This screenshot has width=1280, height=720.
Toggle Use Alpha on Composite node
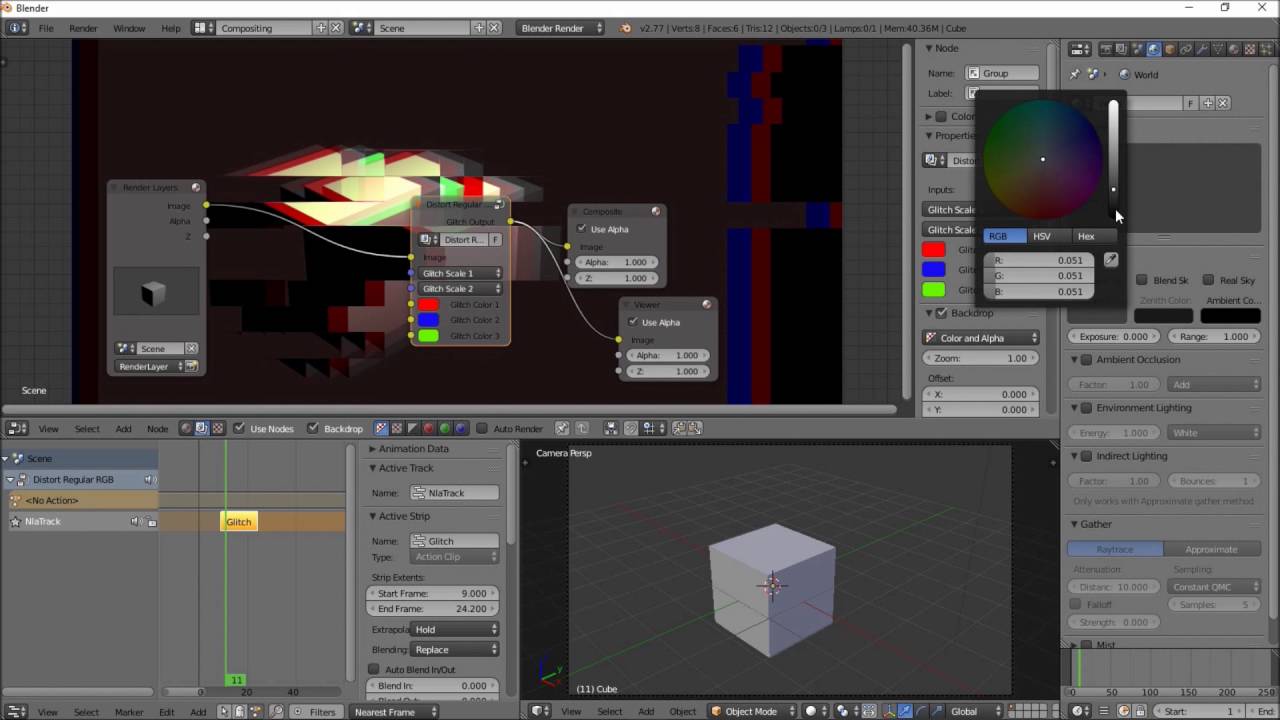coord(582,229)
